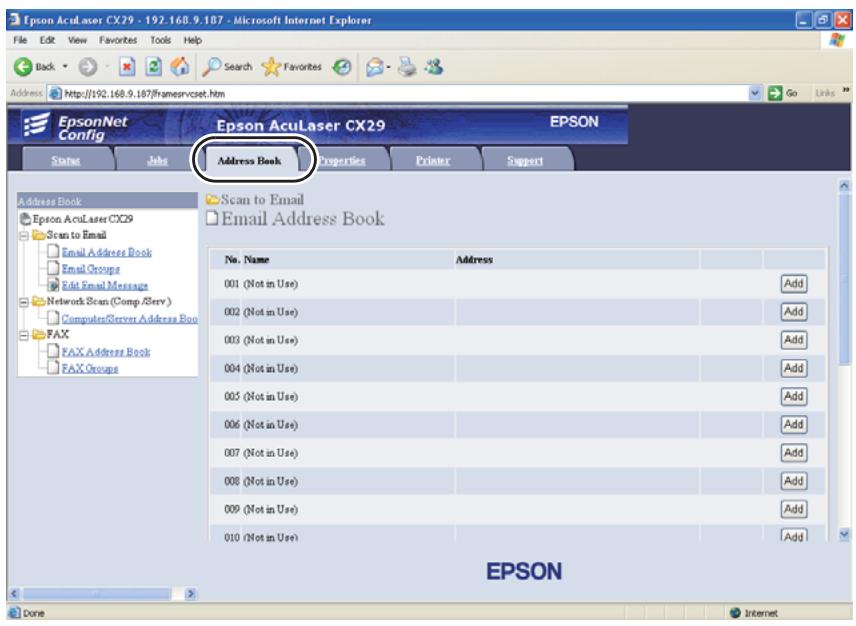856x626 pixels.
Task: Click the green Go arrow
Action: 775,93
